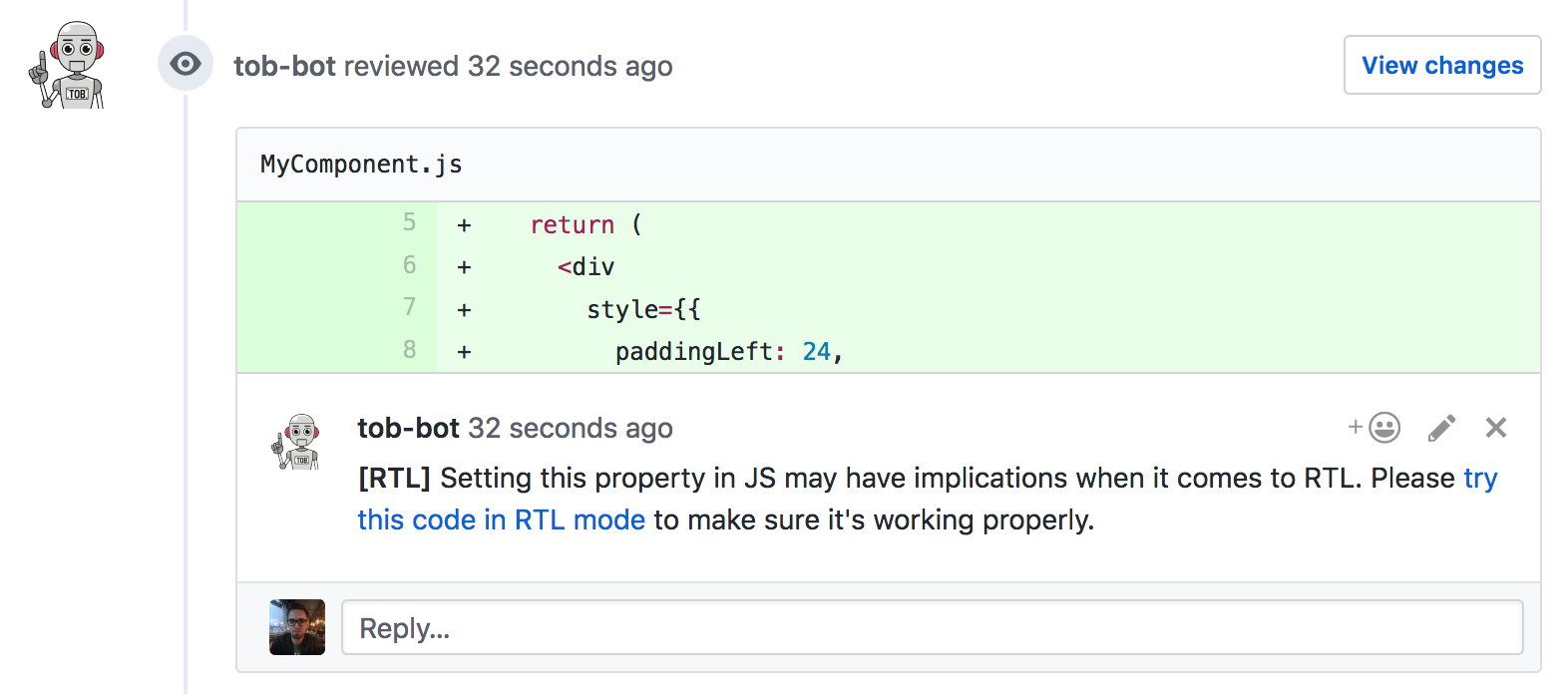The image size is (1568, 694).
Task: Click the eye review icon in timeline
Action: click(x=186, y=64)
